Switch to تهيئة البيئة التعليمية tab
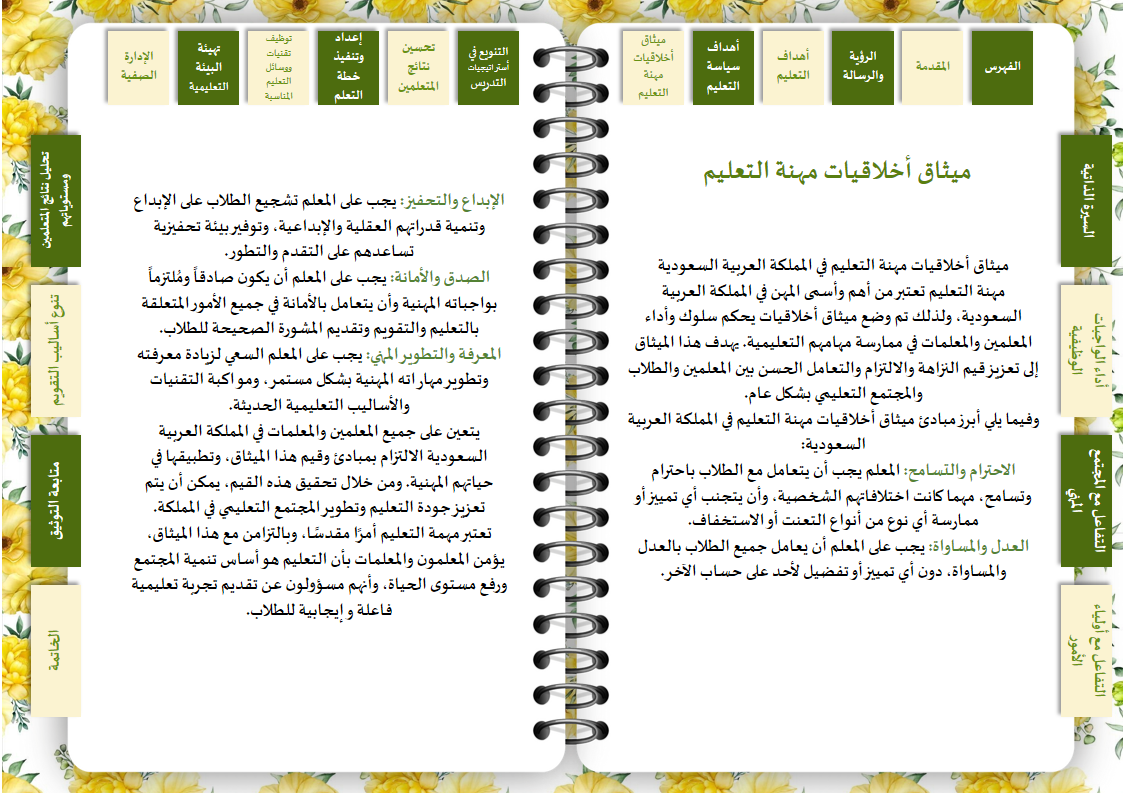Viewport: 1123px width, 793px height. click(208, 67)
